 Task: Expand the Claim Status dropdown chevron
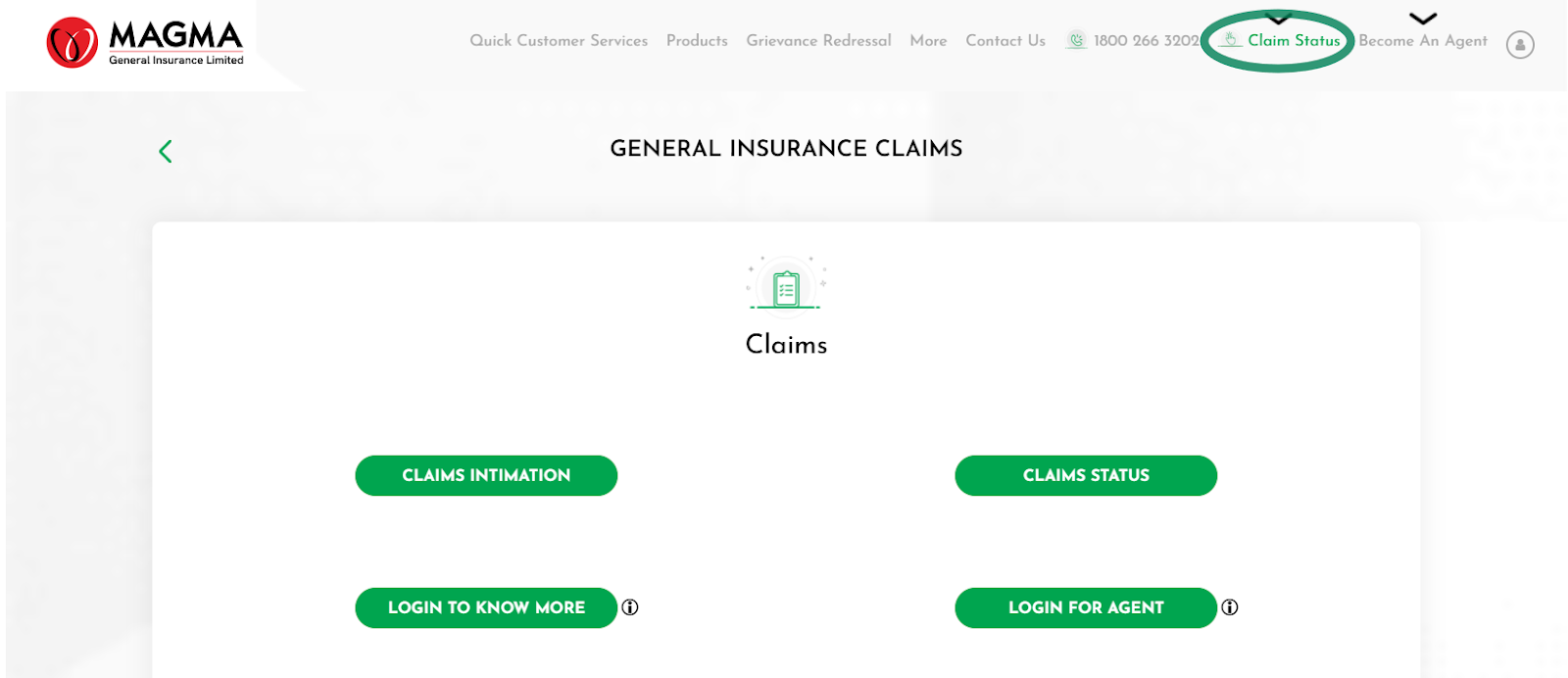coord(1276,18)
